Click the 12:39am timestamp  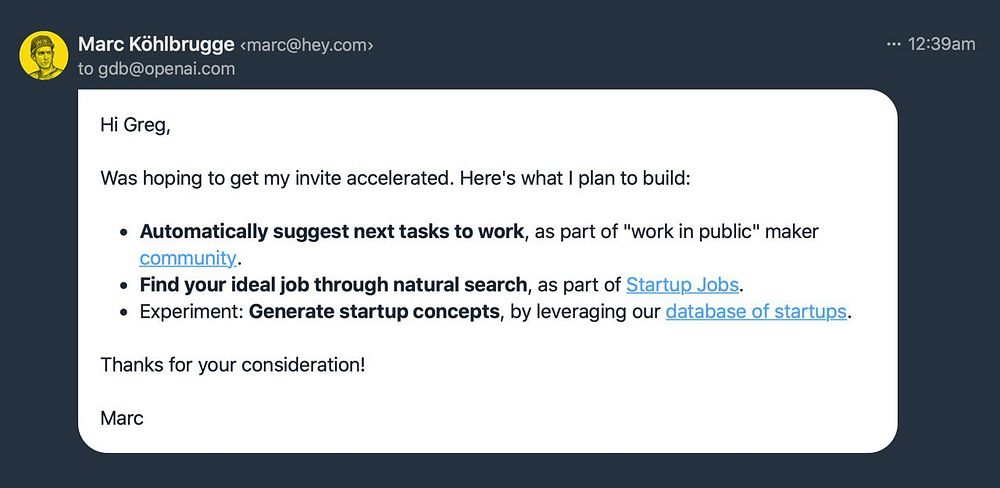click(x=941, y=44)
